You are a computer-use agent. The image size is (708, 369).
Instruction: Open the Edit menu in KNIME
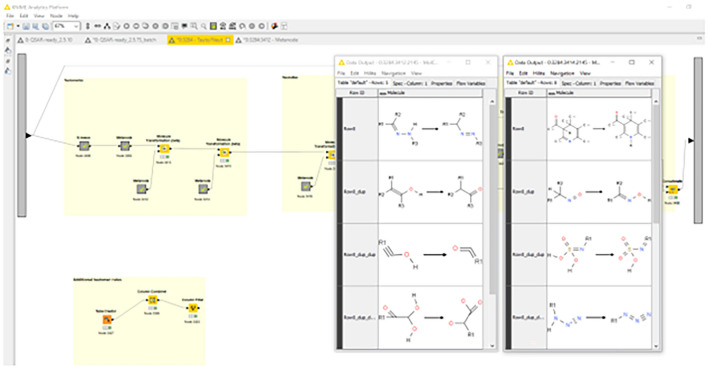[x=24, y=16]
